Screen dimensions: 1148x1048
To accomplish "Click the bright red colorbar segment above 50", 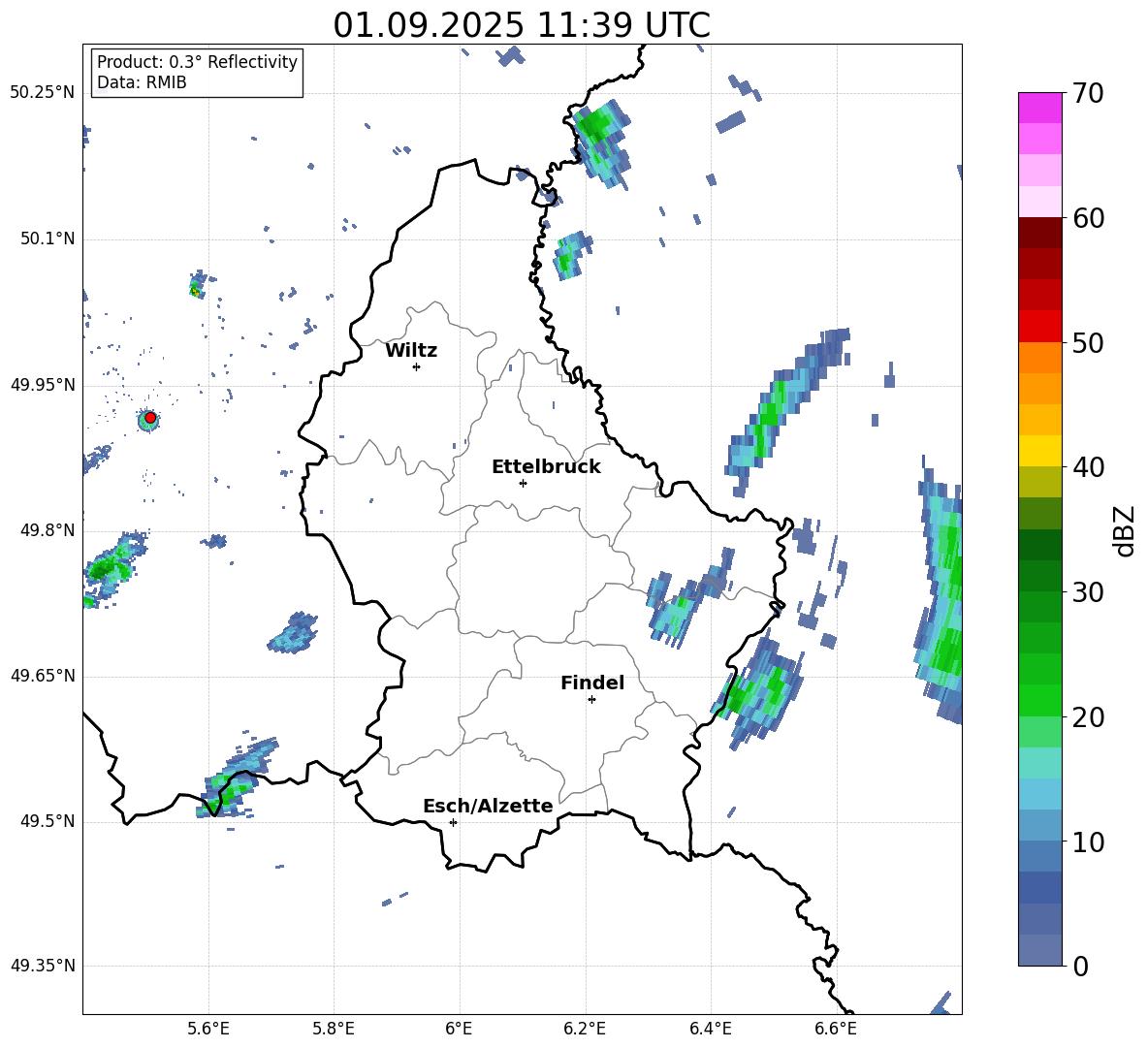I will (1040, 327).
